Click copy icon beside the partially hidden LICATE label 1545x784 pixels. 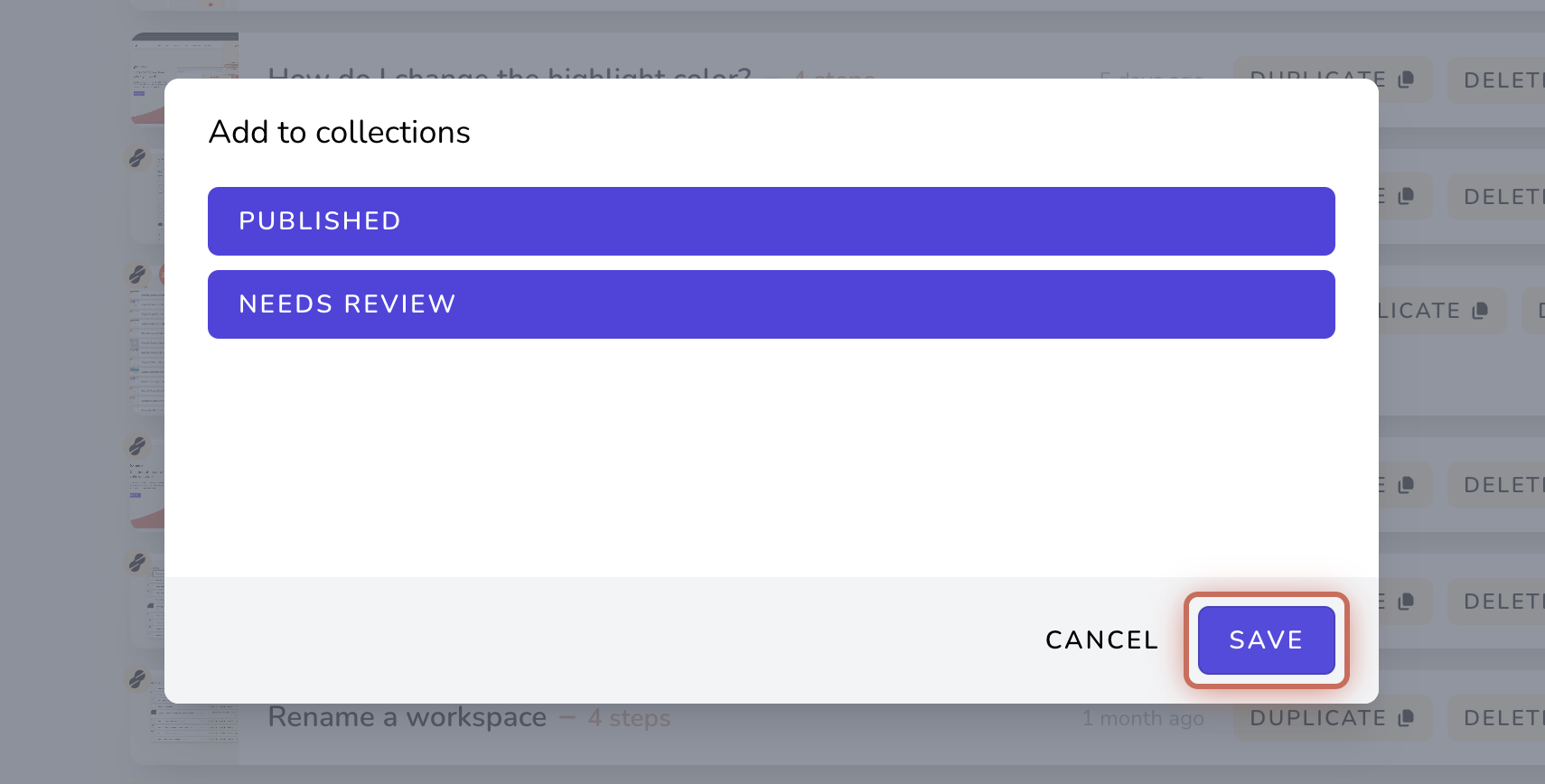[x=1480, y=311]
